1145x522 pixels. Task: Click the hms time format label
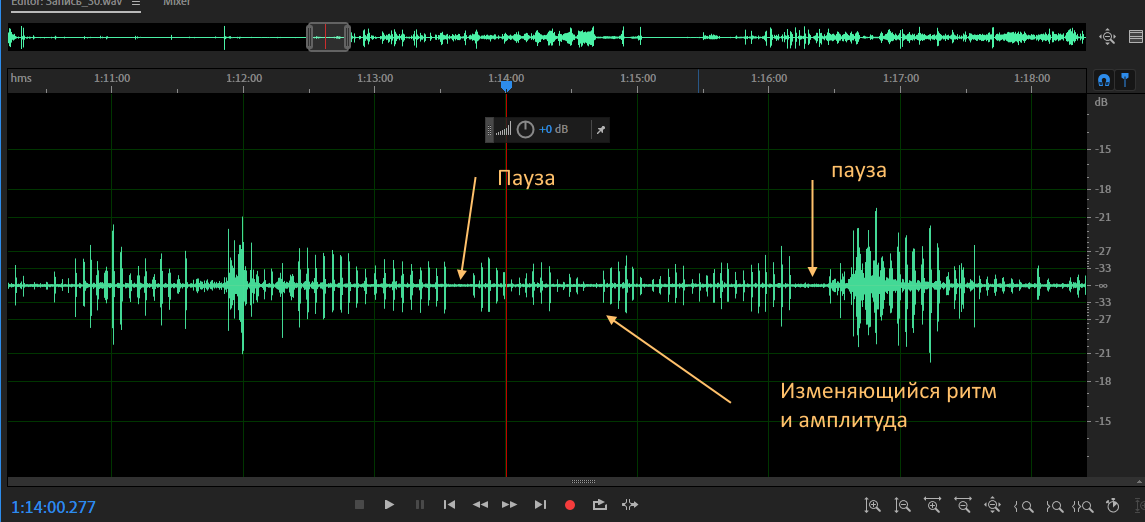[21, 77]
